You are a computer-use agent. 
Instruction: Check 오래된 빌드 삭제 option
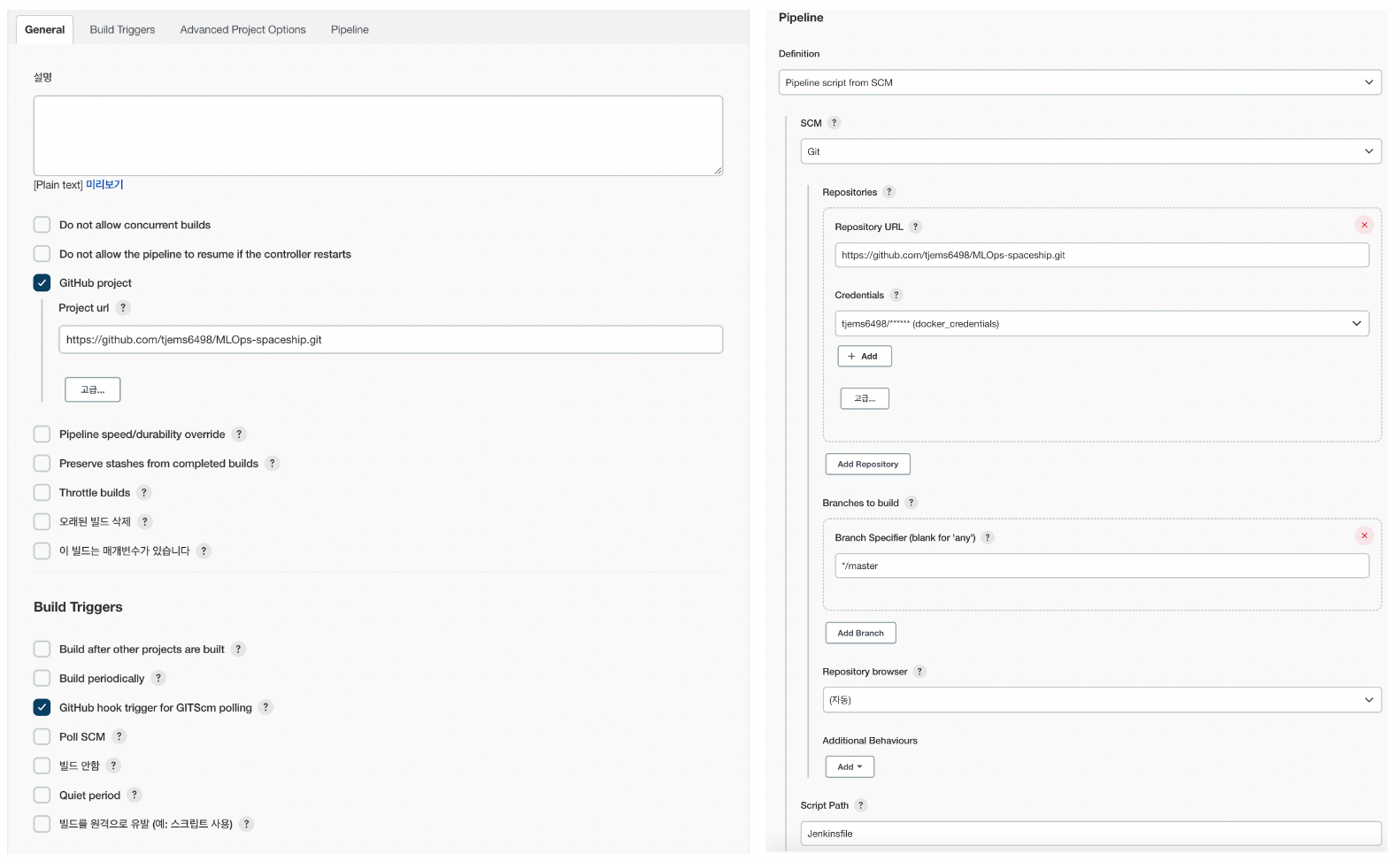[x=42, y=522]
